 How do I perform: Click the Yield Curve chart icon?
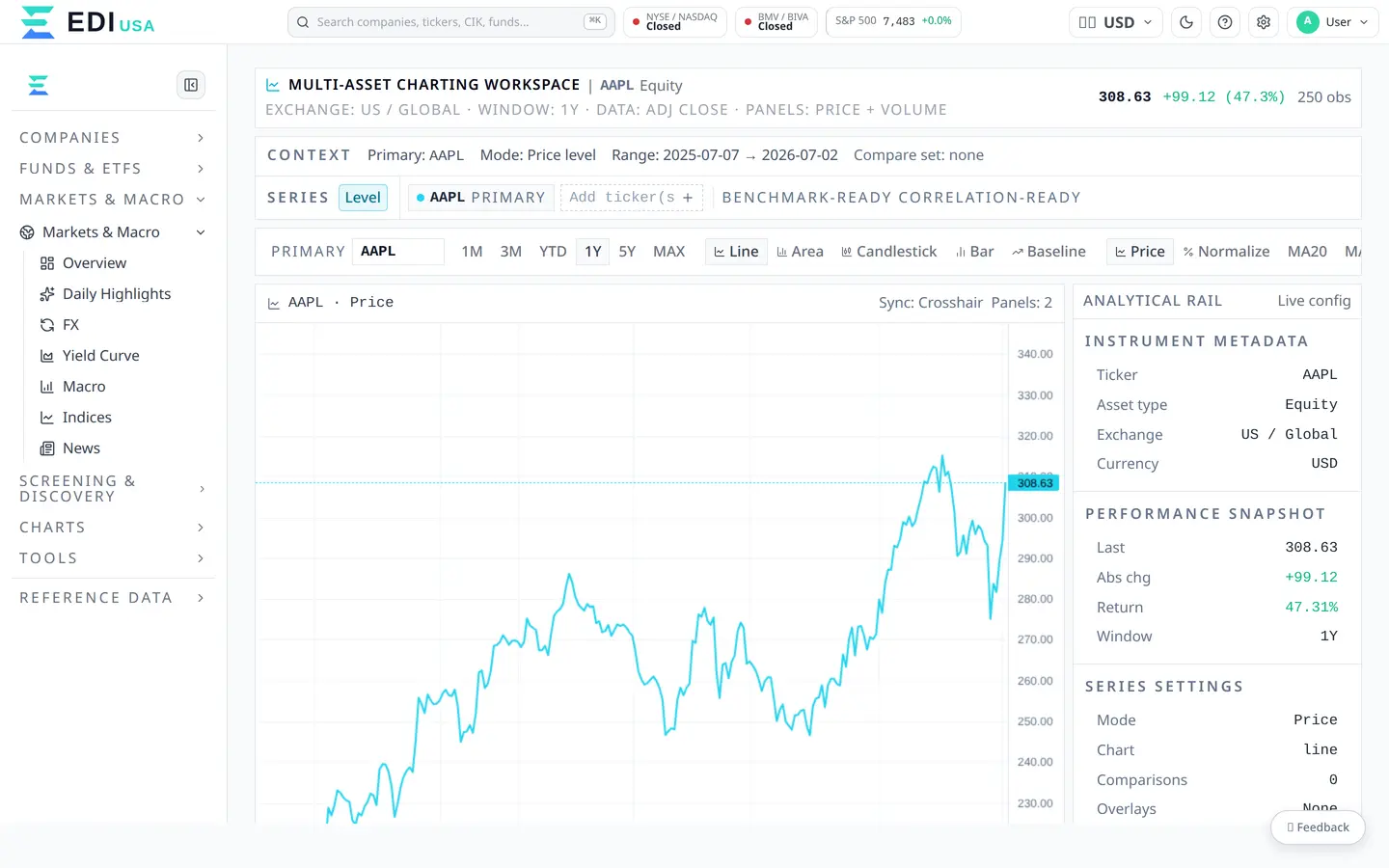[47, 356]
